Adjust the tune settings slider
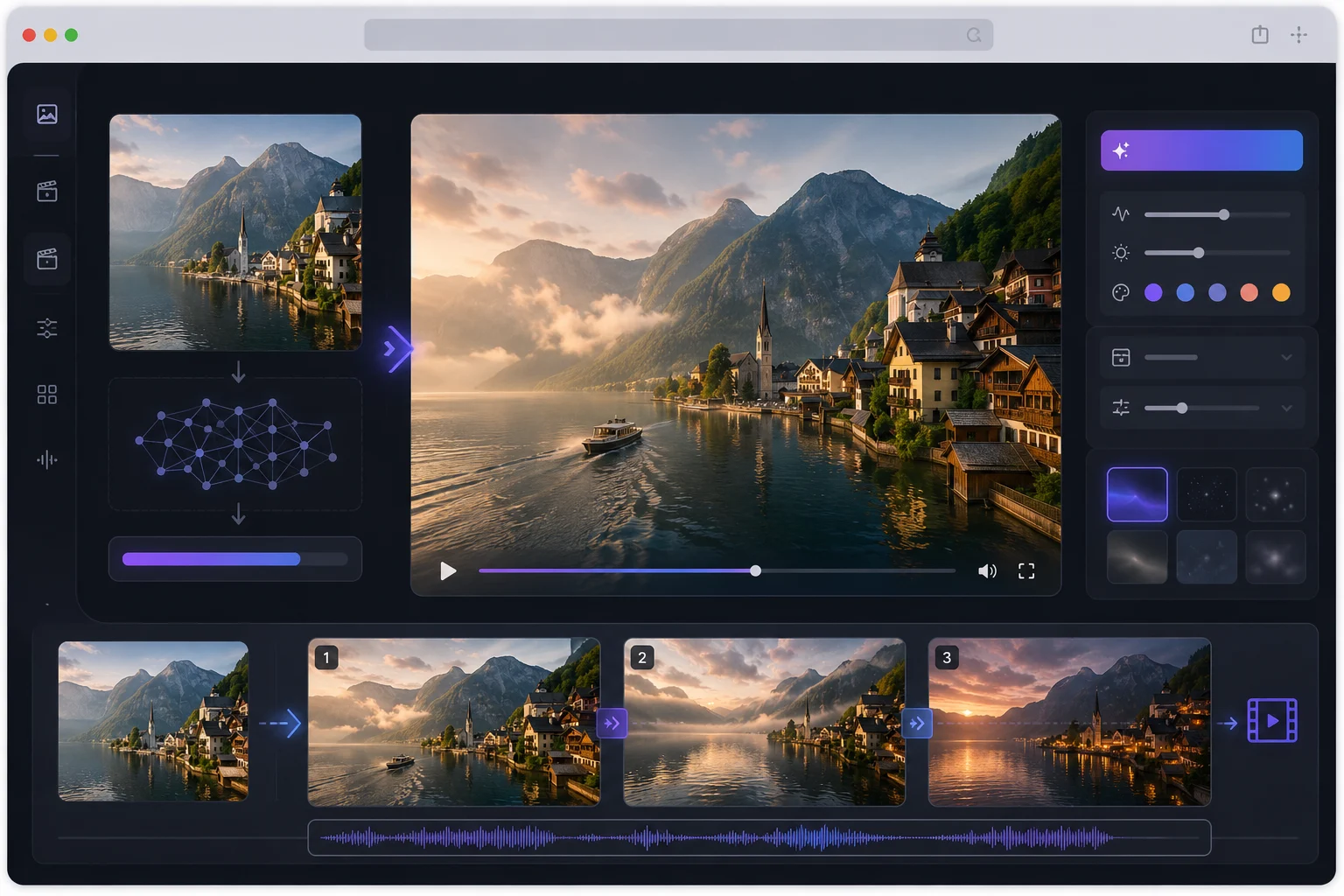The image size is (1344, 896). click(x=1201, y=408)
